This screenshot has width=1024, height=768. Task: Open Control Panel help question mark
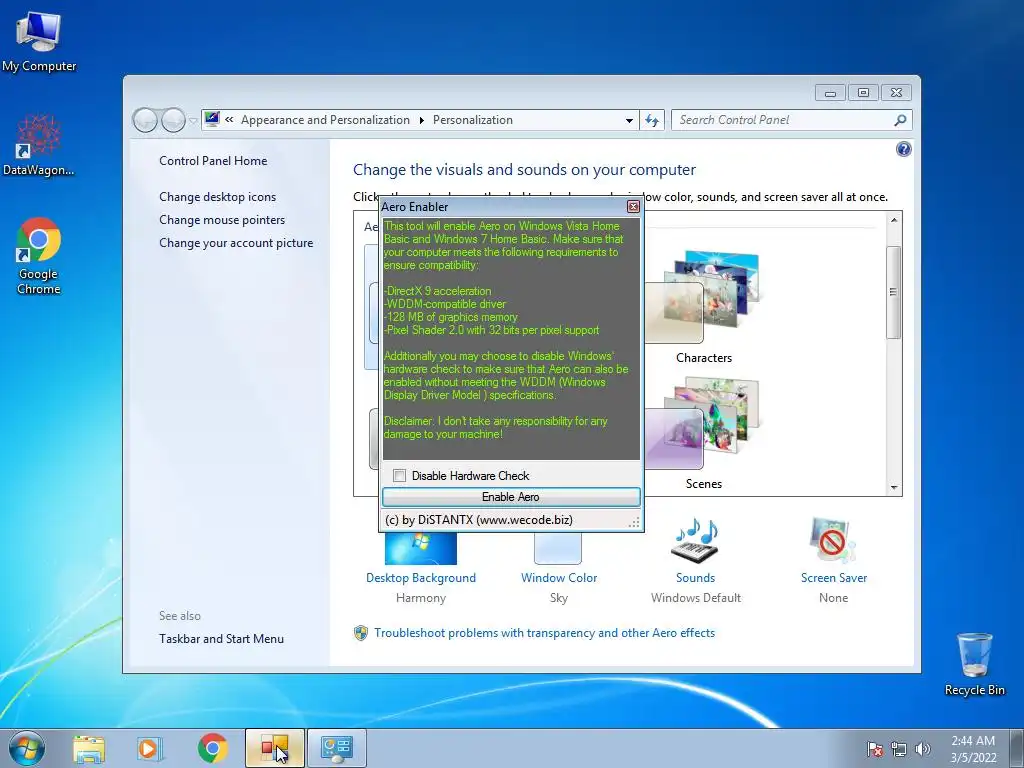[x=903, y=150]
